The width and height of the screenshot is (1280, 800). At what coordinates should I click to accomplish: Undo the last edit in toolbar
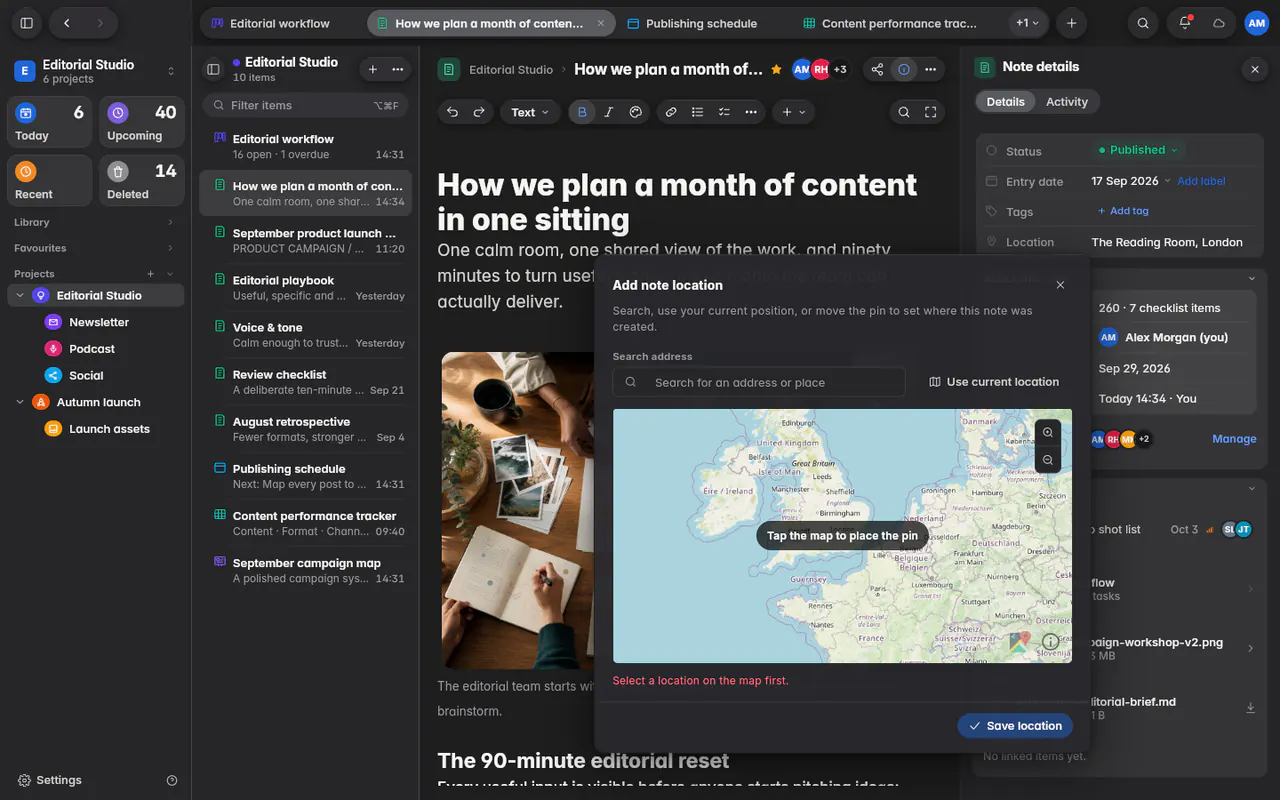coord(453,112)
